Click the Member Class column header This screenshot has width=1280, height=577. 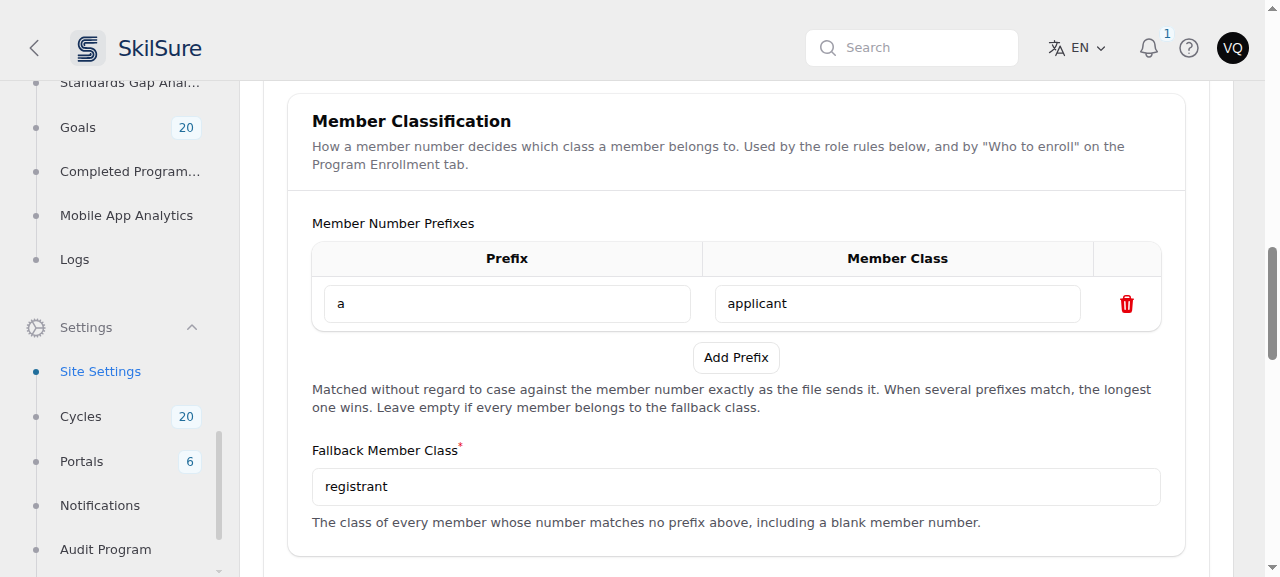click(898, 259)
